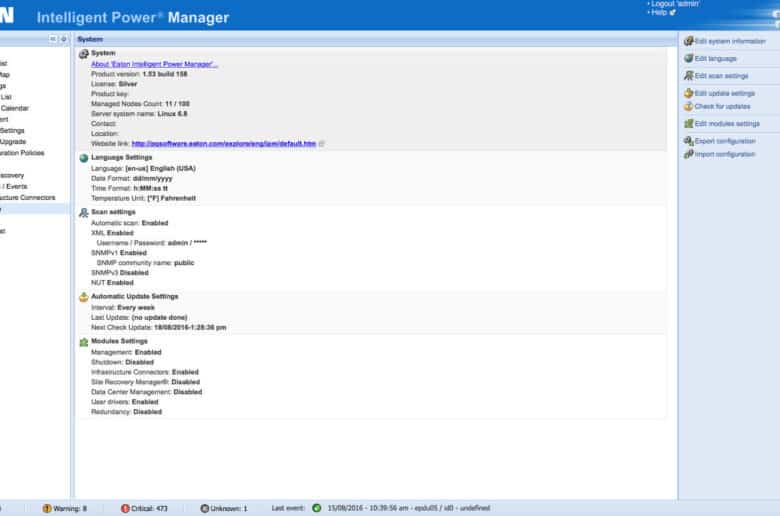Open the Help link in the header

[x=660, y=12]
